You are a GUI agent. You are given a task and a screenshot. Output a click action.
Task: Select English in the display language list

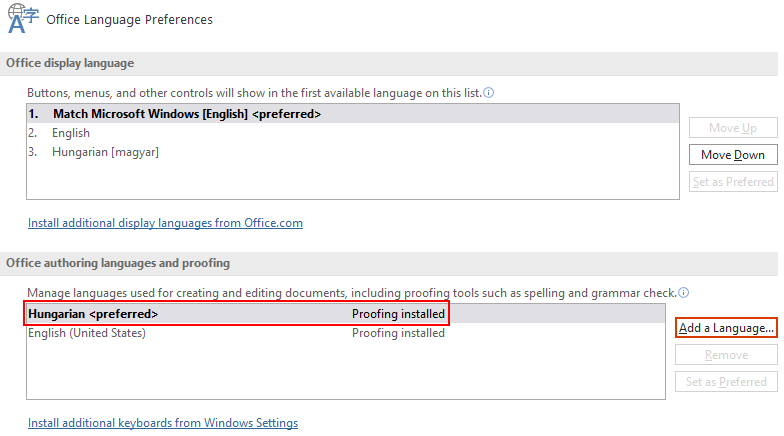71,133
